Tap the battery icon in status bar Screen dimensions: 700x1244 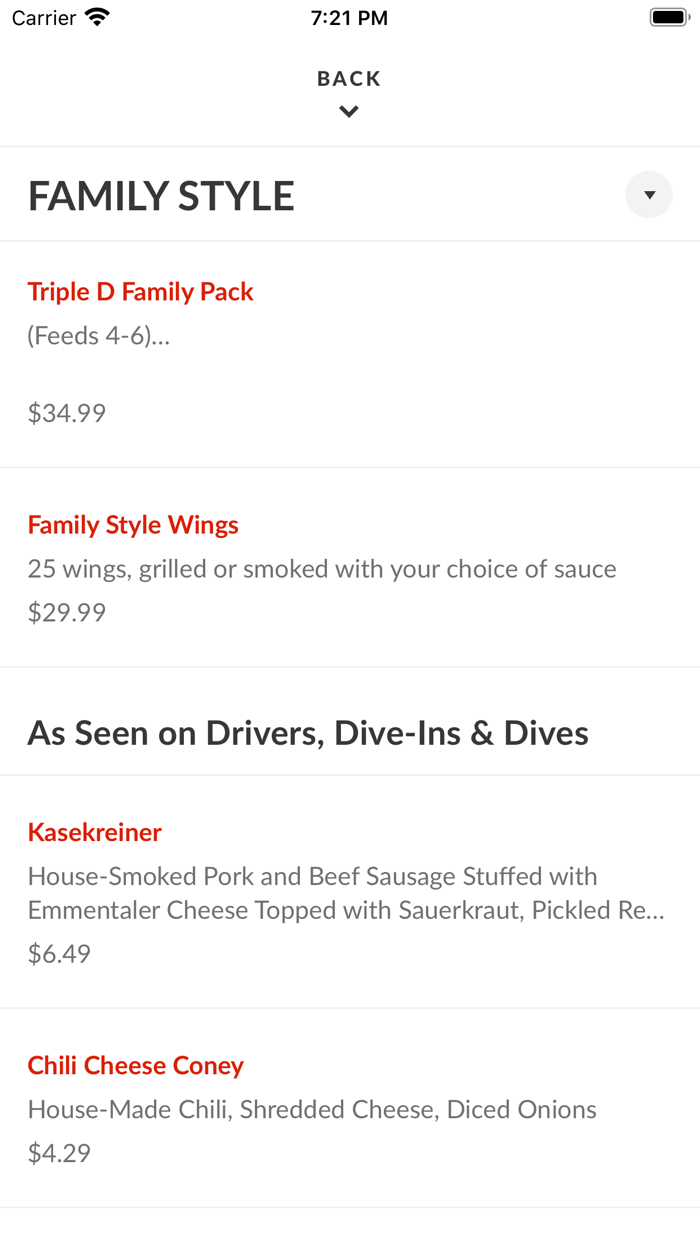pyautogui.click(x=668, y=17)
